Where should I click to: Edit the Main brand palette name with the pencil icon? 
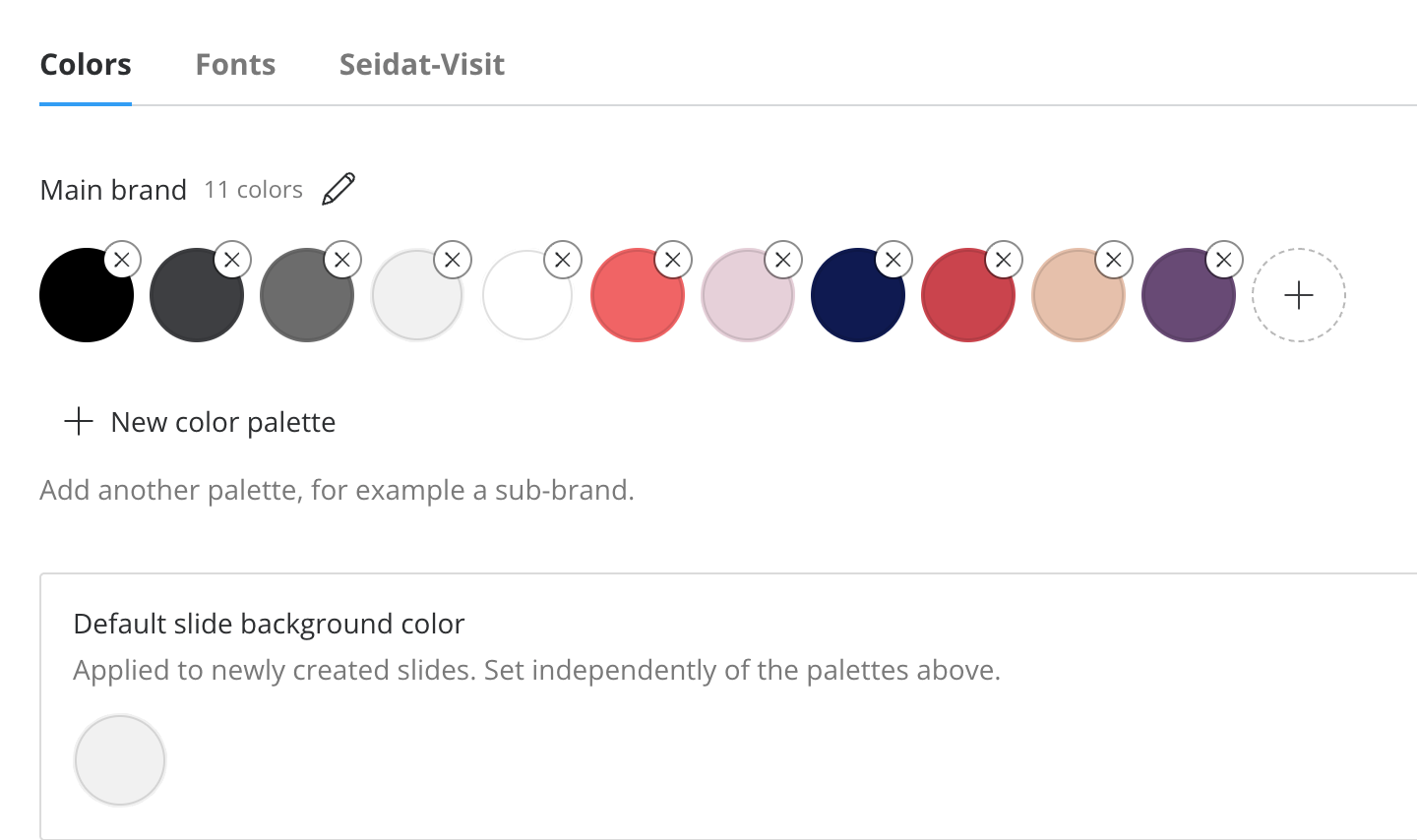339,189
